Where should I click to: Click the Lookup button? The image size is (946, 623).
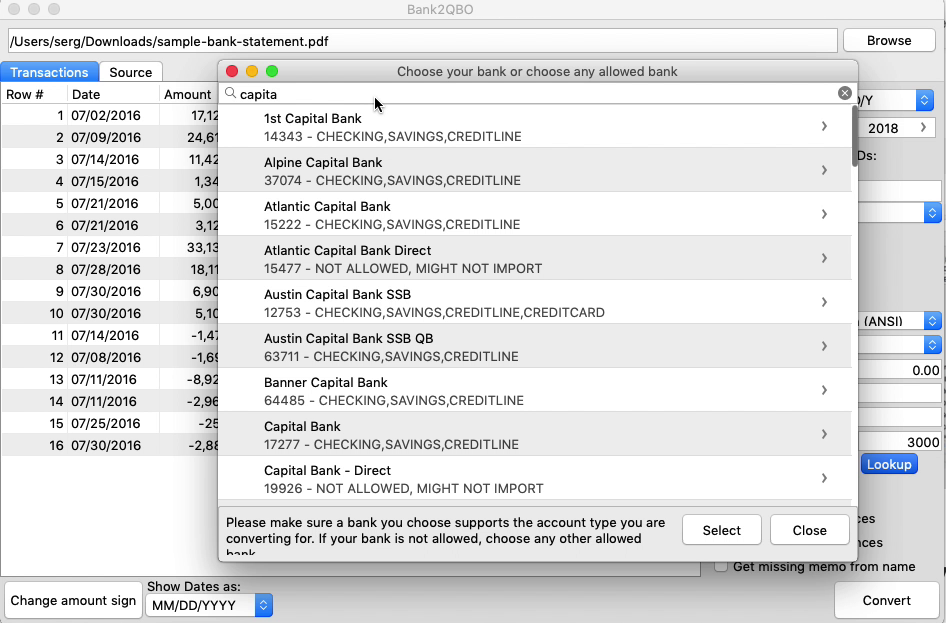(x=889, y=464)
